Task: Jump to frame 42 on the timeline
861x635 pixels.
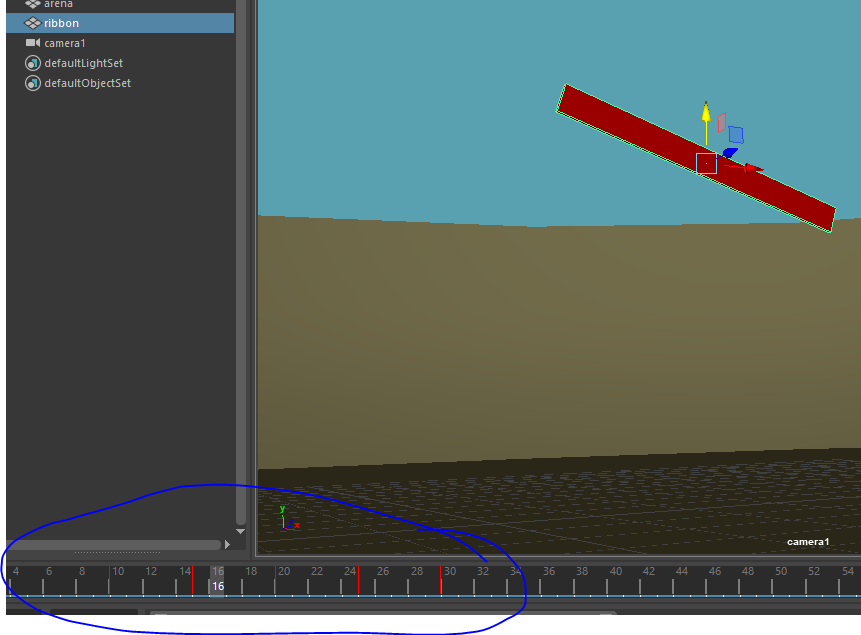Action: pyautogui.click(x=648, y=571)
